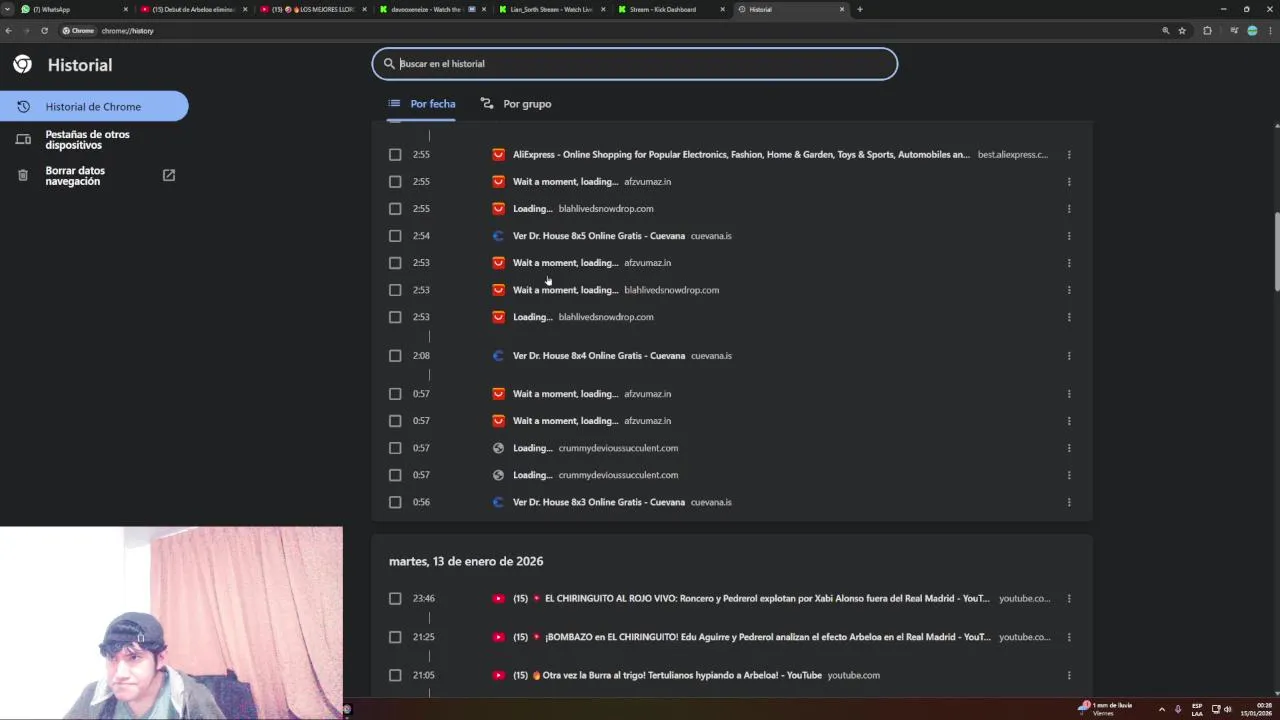Close the WhatsApp browser tab
1280x720 pixels.
(125, 9)
